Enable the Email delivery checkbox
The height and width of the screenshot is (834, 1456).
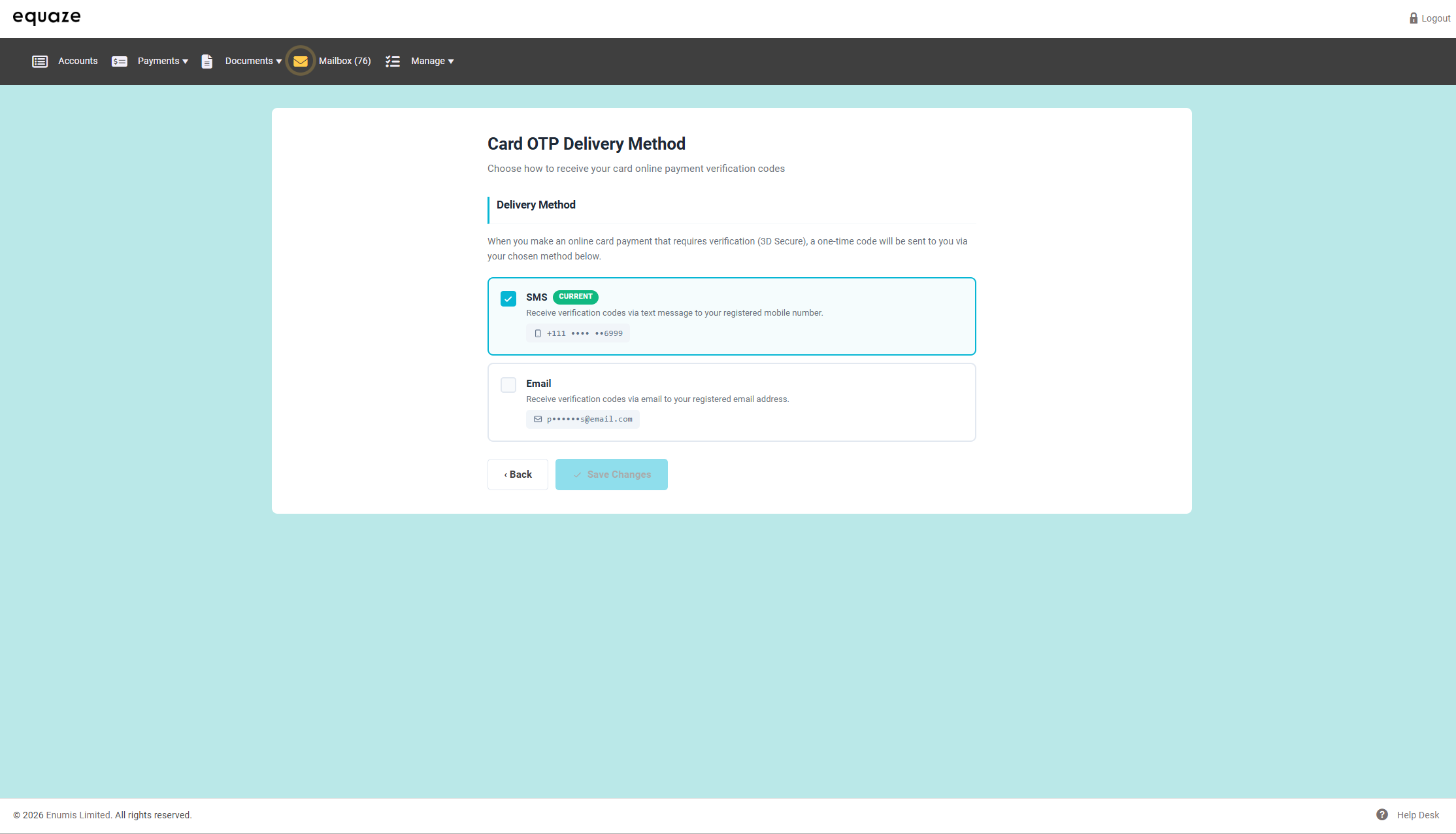tap(508, 385)
